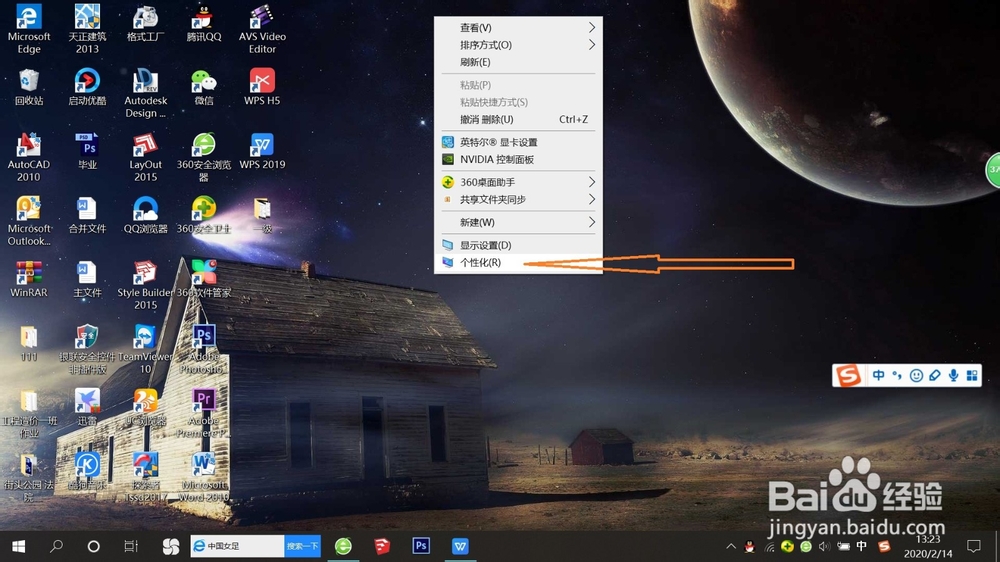Open Photoshop taskbar icon

click(420, 546)
